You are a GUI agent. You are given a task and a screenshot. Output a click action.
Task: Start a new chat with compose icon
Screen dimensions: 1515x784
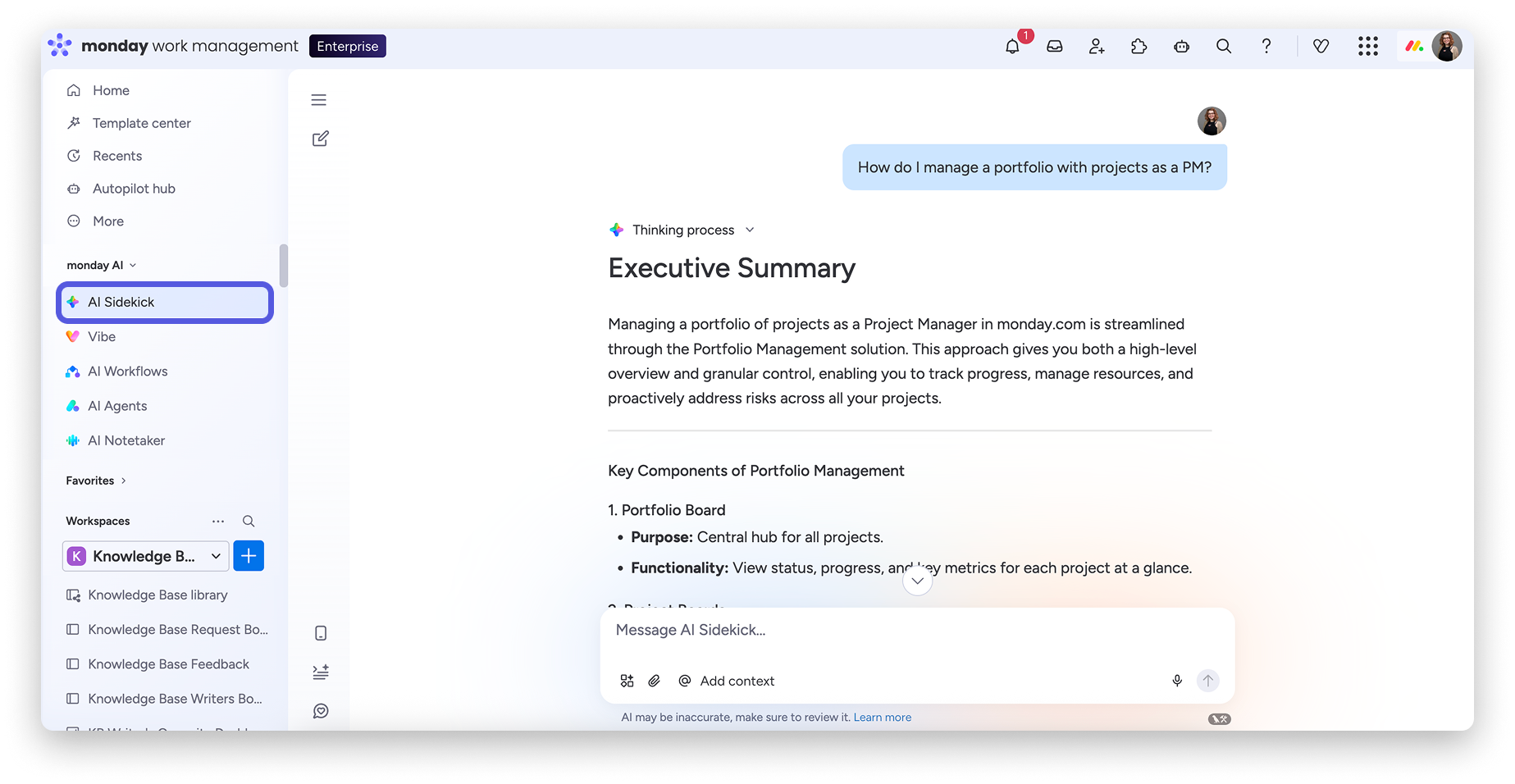click(321, 139)
